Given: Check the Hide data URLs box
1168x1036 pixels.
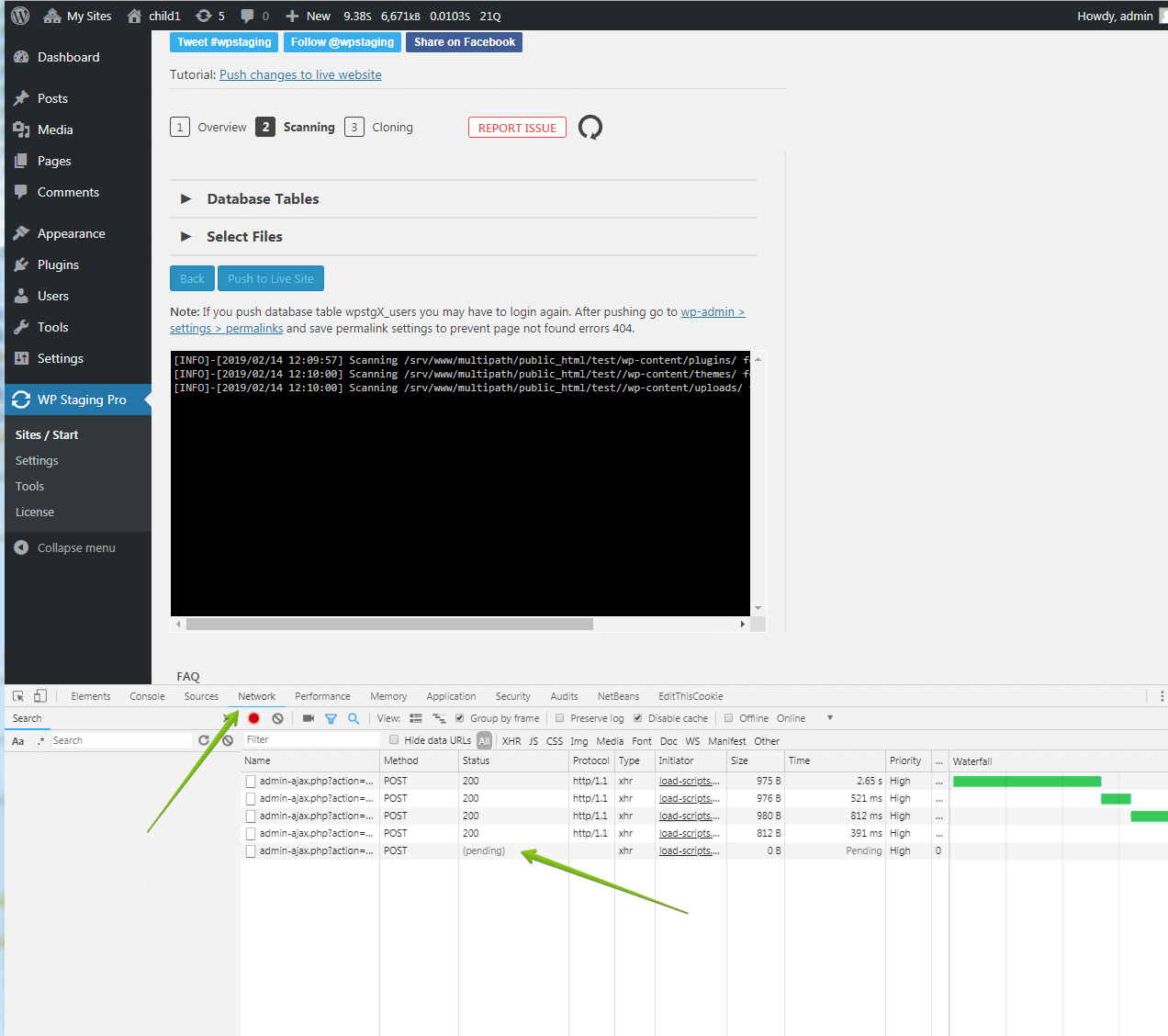Looking at the screenshot, I should (x=394, y=739).
